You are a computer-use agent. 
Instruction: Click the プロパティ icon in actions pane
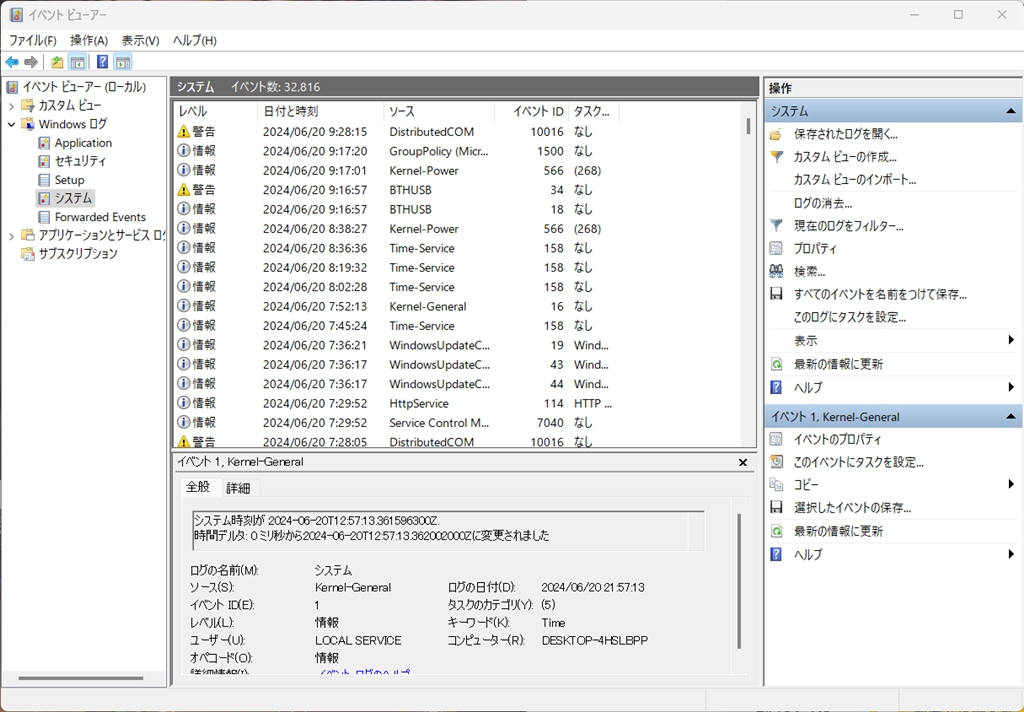pyautogui.click(x=776, y=249)
